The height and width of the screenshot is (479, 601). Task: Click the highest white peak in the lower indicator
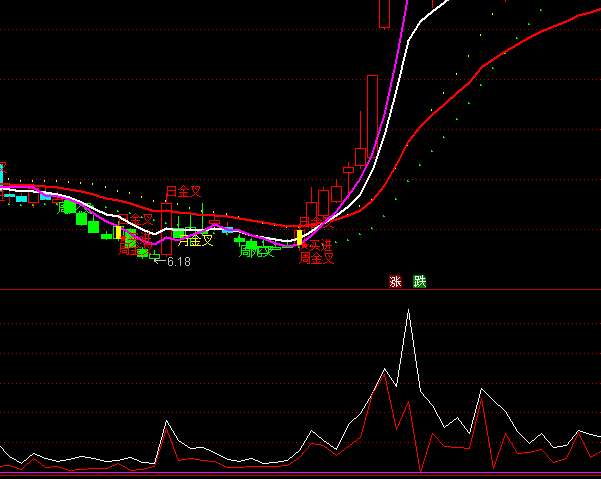point(408,311)
